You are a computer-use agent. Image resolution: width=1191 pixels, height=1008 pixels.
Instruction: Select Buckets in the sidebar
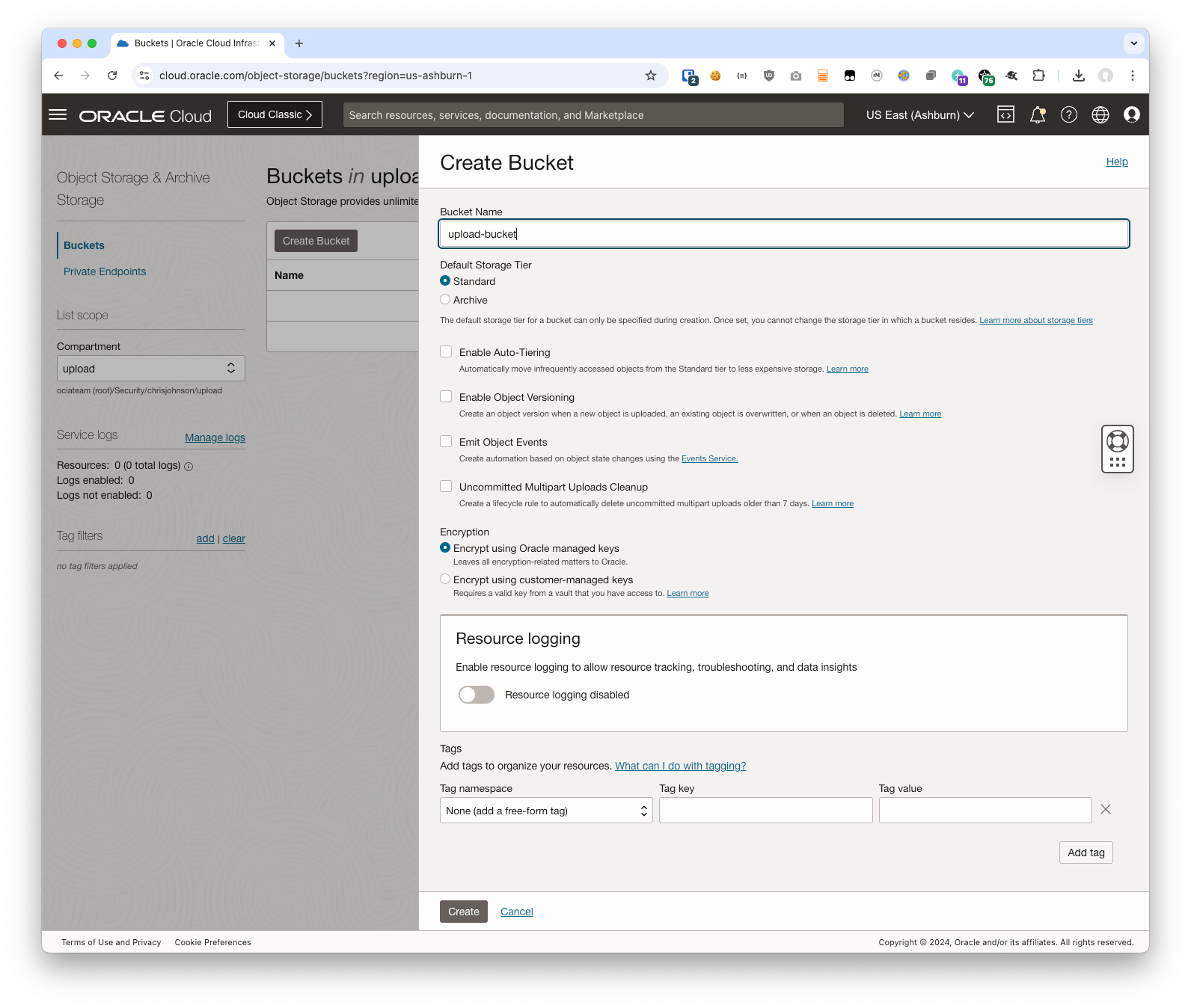point(84,245)
